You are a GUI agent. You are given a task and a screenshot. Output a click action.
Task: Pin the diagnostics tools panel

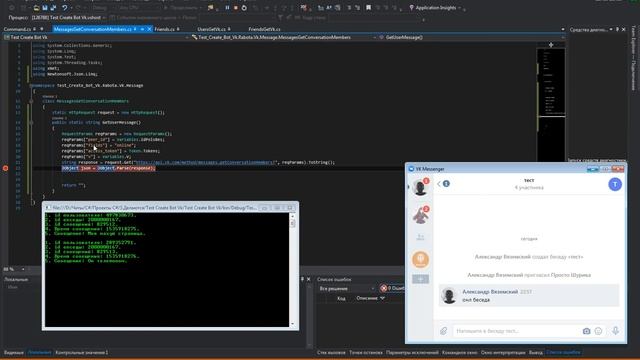(617, 29)
